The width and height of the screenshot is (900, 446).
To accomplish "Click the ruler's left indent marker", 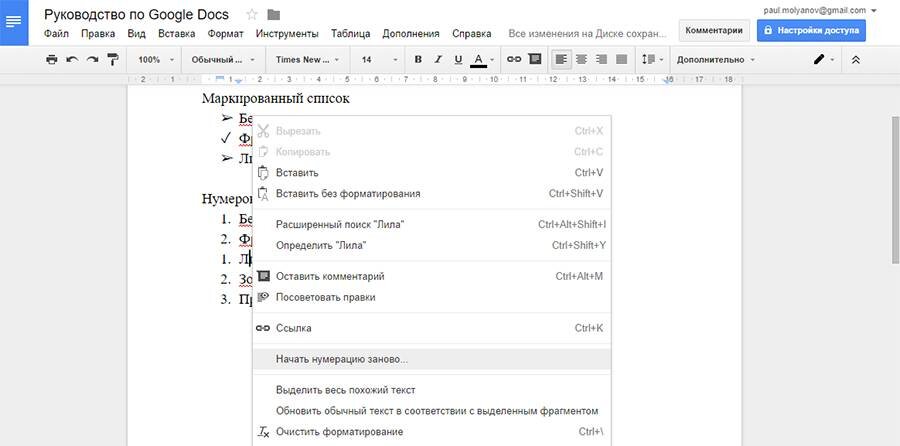I will [239, 81].
